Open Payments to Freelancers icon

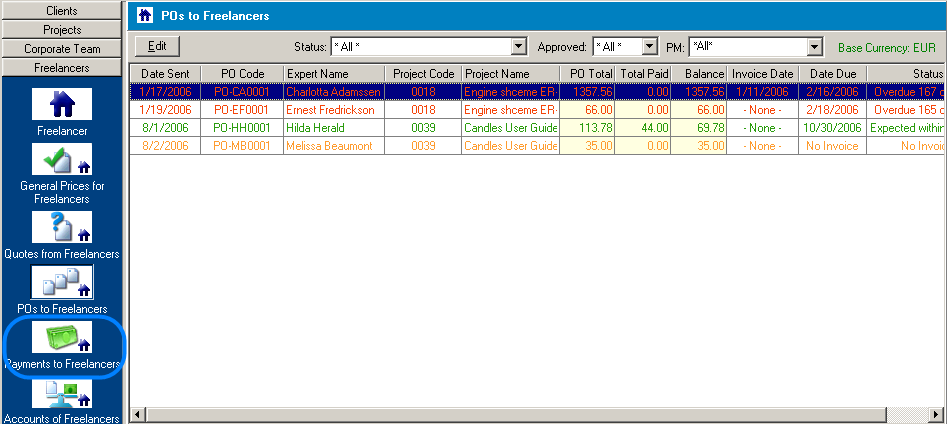(62, 338)
